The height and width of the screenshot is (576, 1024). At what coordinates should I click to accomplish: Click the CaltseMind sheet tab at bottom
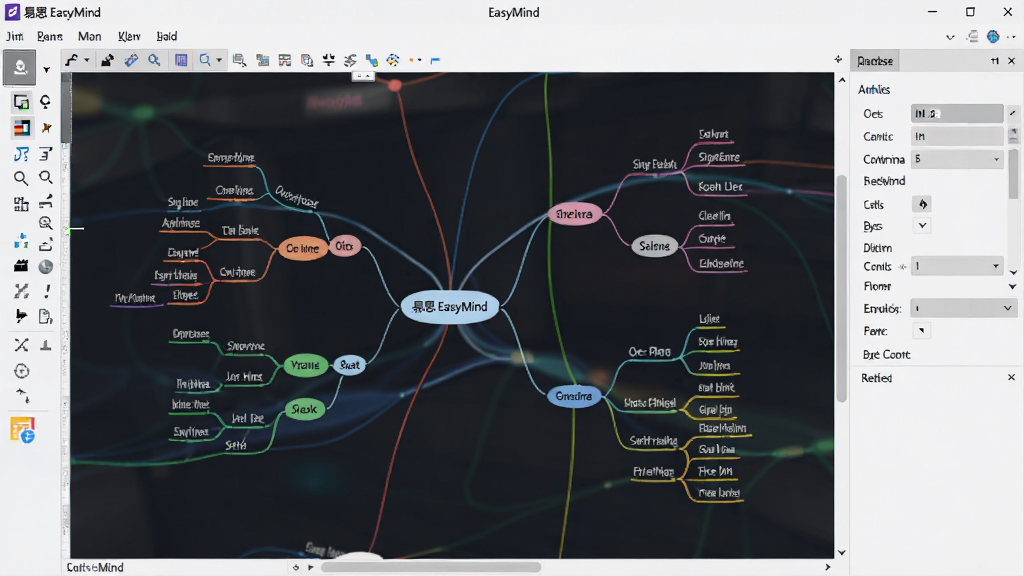[x=95, y=568]
